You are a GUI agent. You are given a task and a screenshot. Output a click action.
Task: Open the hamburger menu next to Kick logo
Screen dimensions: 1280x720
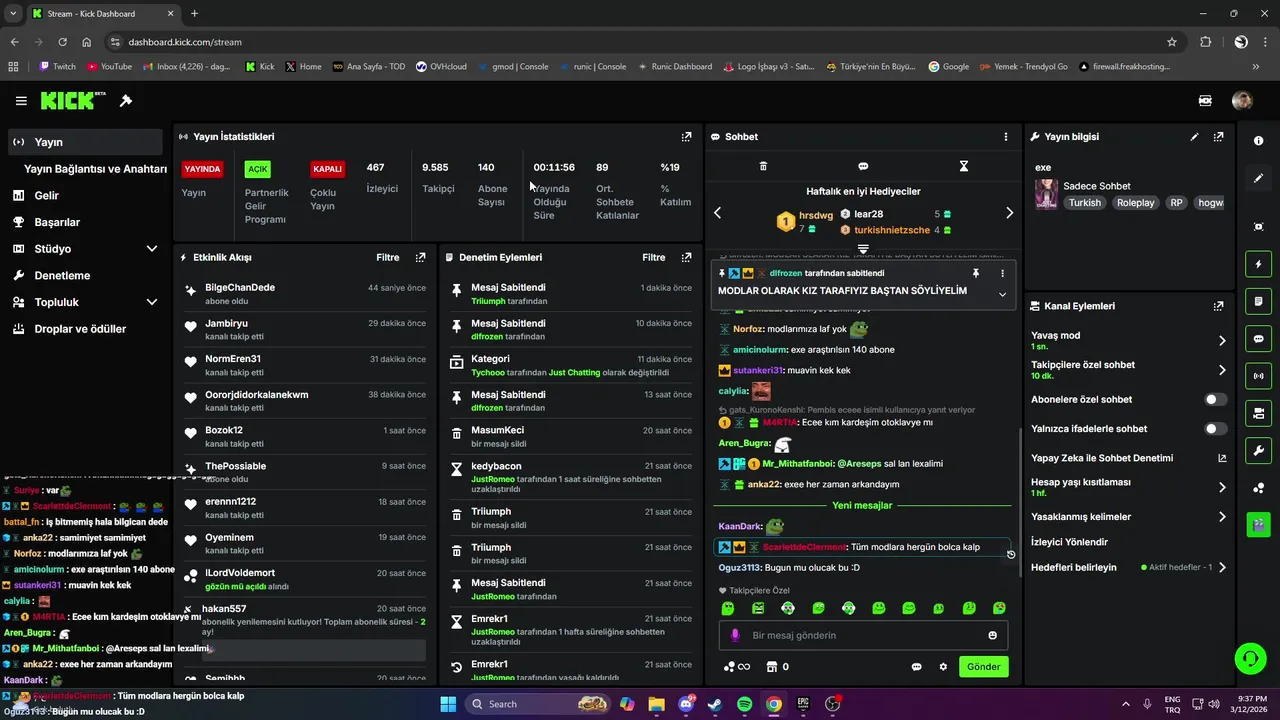(21, 101)
